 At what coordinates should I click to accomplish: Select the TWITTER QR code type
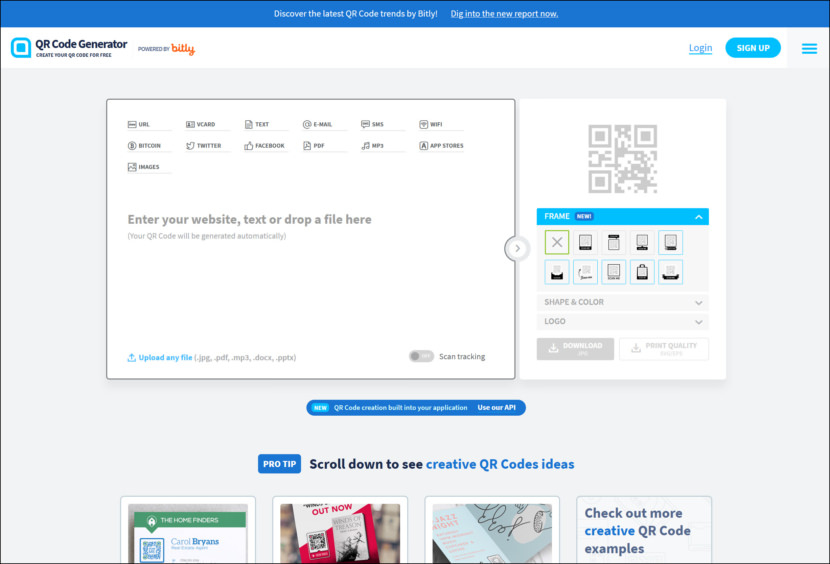click(x=208, y=146)
